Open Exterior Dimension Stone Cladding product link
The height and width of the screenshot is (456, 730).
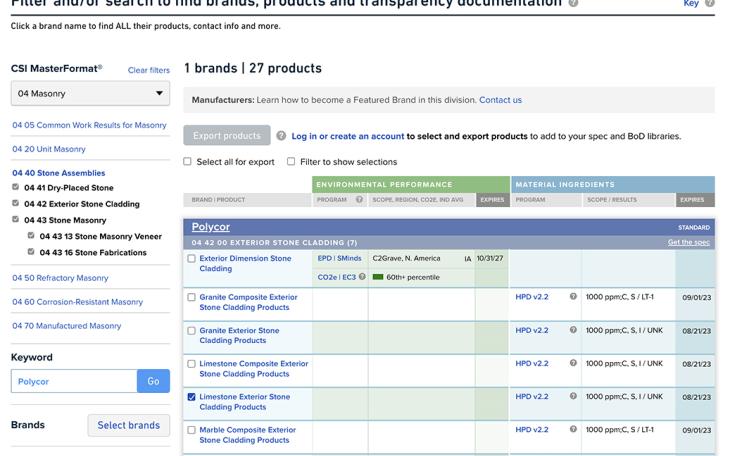coord(245,263)
